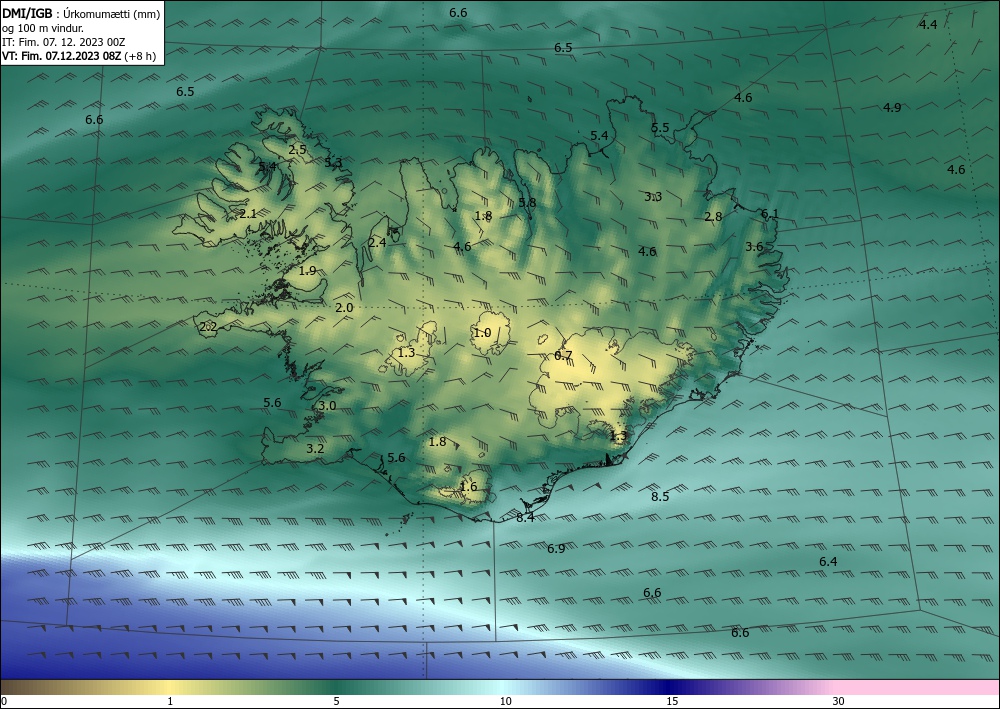This screenshot has width=1000, height=709.
Task: Click the 'IT: Fim. 07. 12. 2023 00Z' line
Action: coord(63,42)
